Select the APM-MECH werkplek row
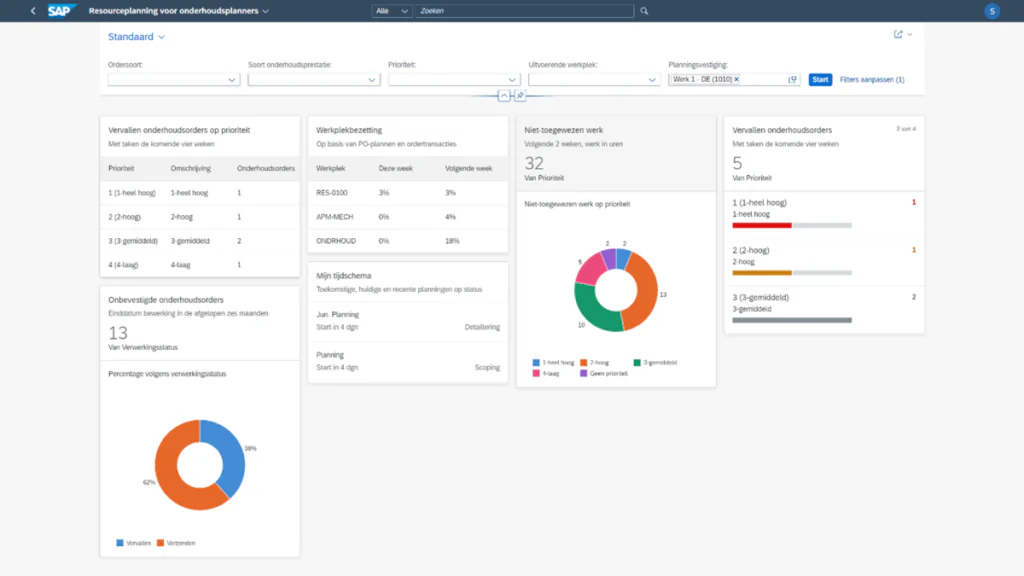1024x576 pixels. [408, 217]
